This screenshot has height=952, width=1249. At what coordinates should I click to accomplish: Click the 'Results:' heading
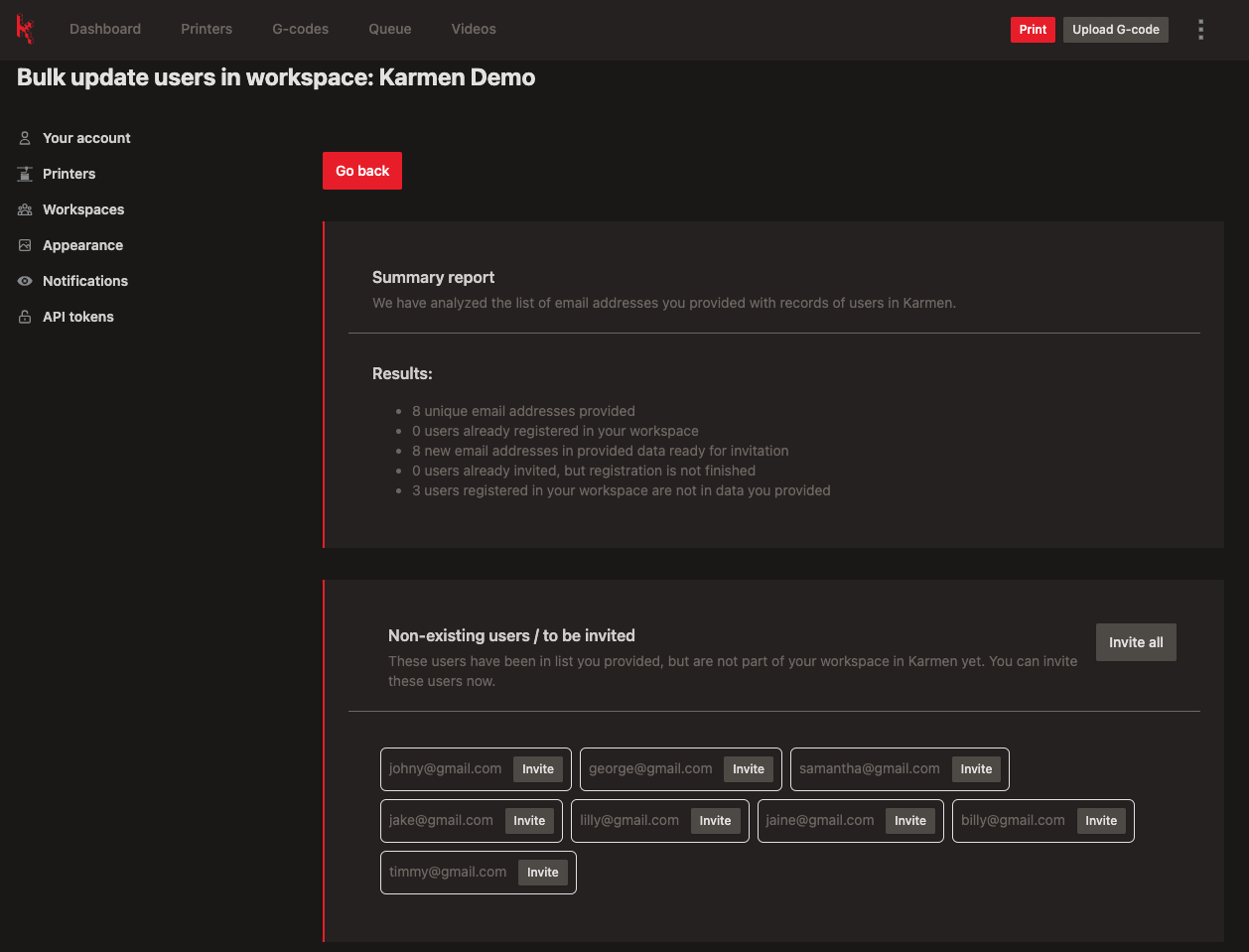tap(402, 373)
